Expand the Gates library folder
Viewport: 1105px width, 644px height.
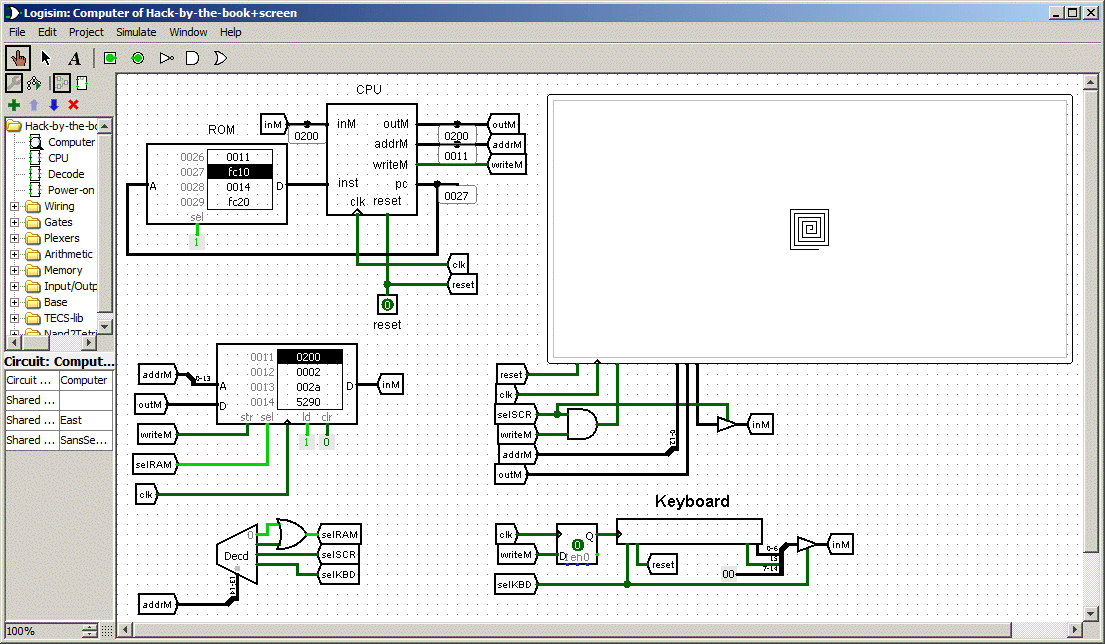(15, 222)
